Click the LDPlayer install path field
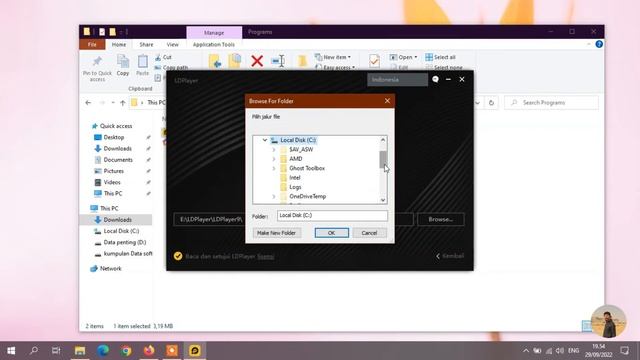Image resolution: width=640 pixels, height=360 pixels. (293, 219)
